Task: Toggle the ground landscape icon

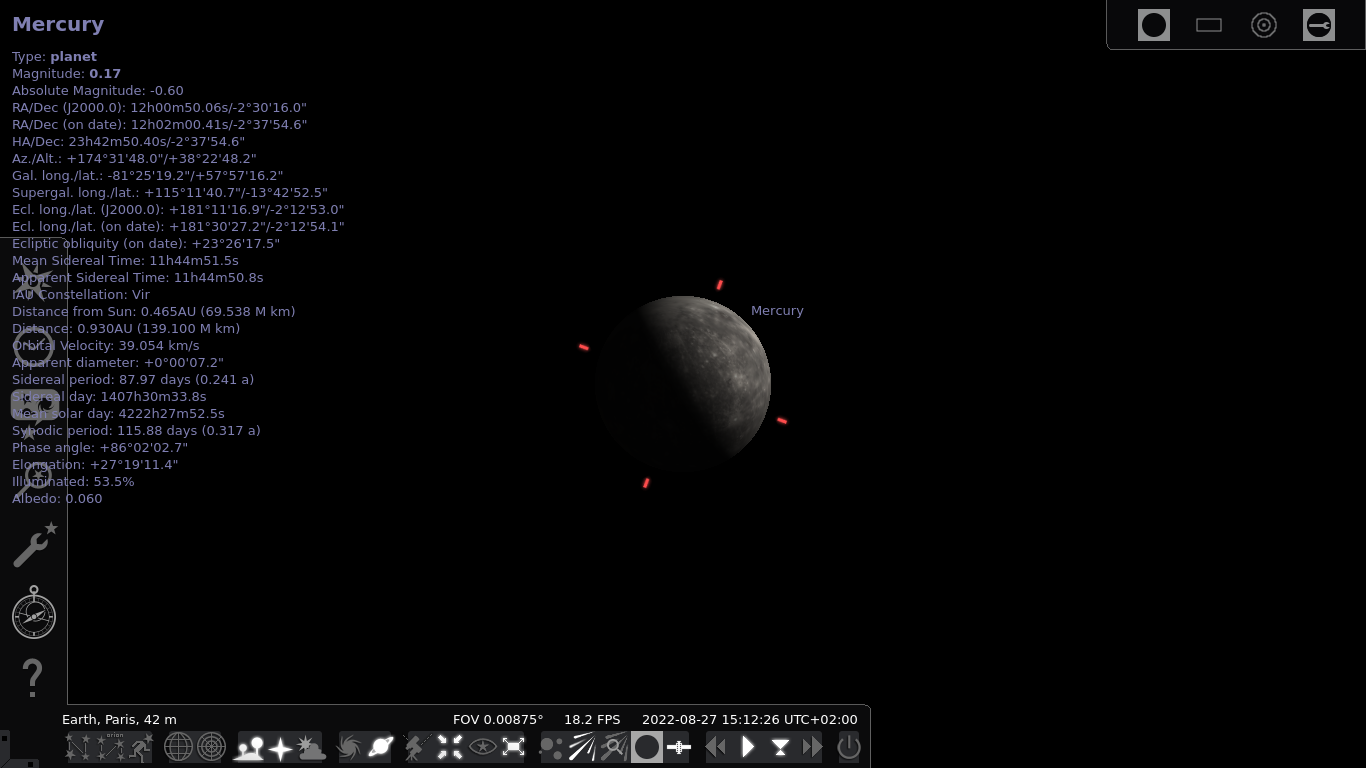Action: [x=248, y=747]
